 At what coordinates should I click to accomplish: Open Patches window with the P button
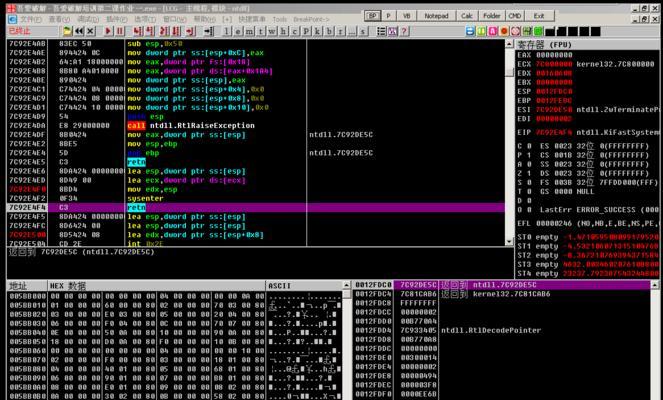pos(306,31)
